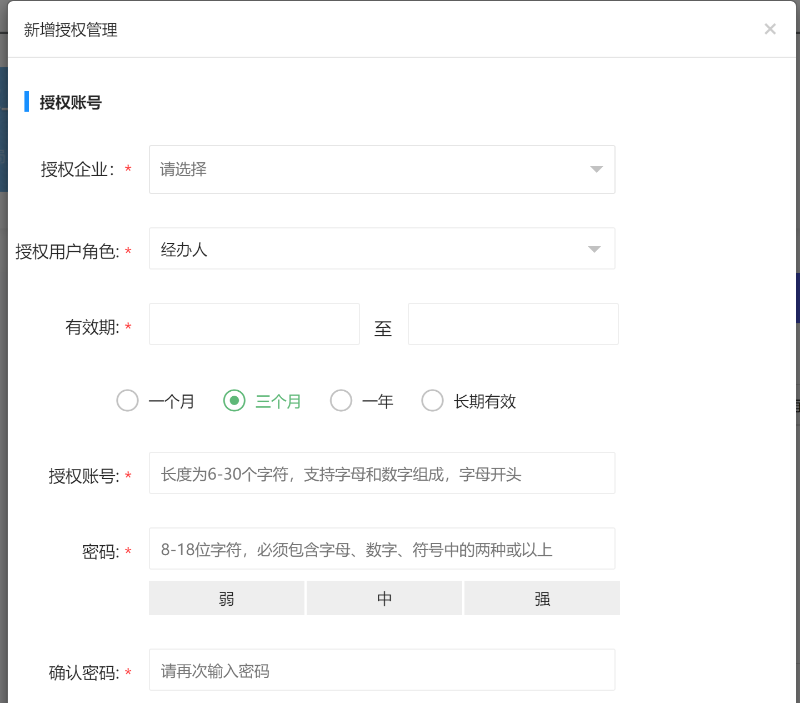
Task: Click the 密码 password input field
Action: 382,549
